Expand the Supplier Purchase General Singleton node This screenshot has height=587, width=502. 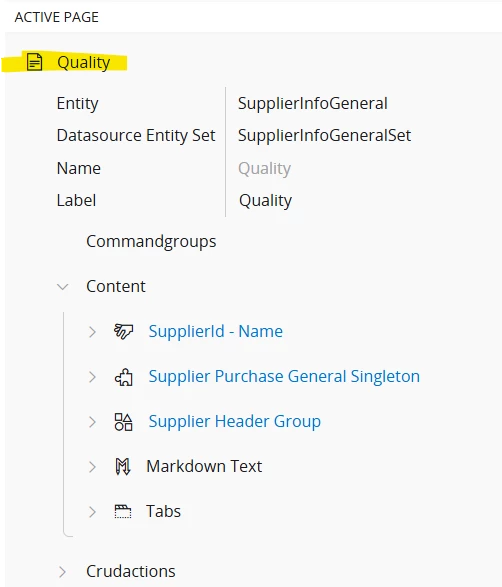pos(92,377)
